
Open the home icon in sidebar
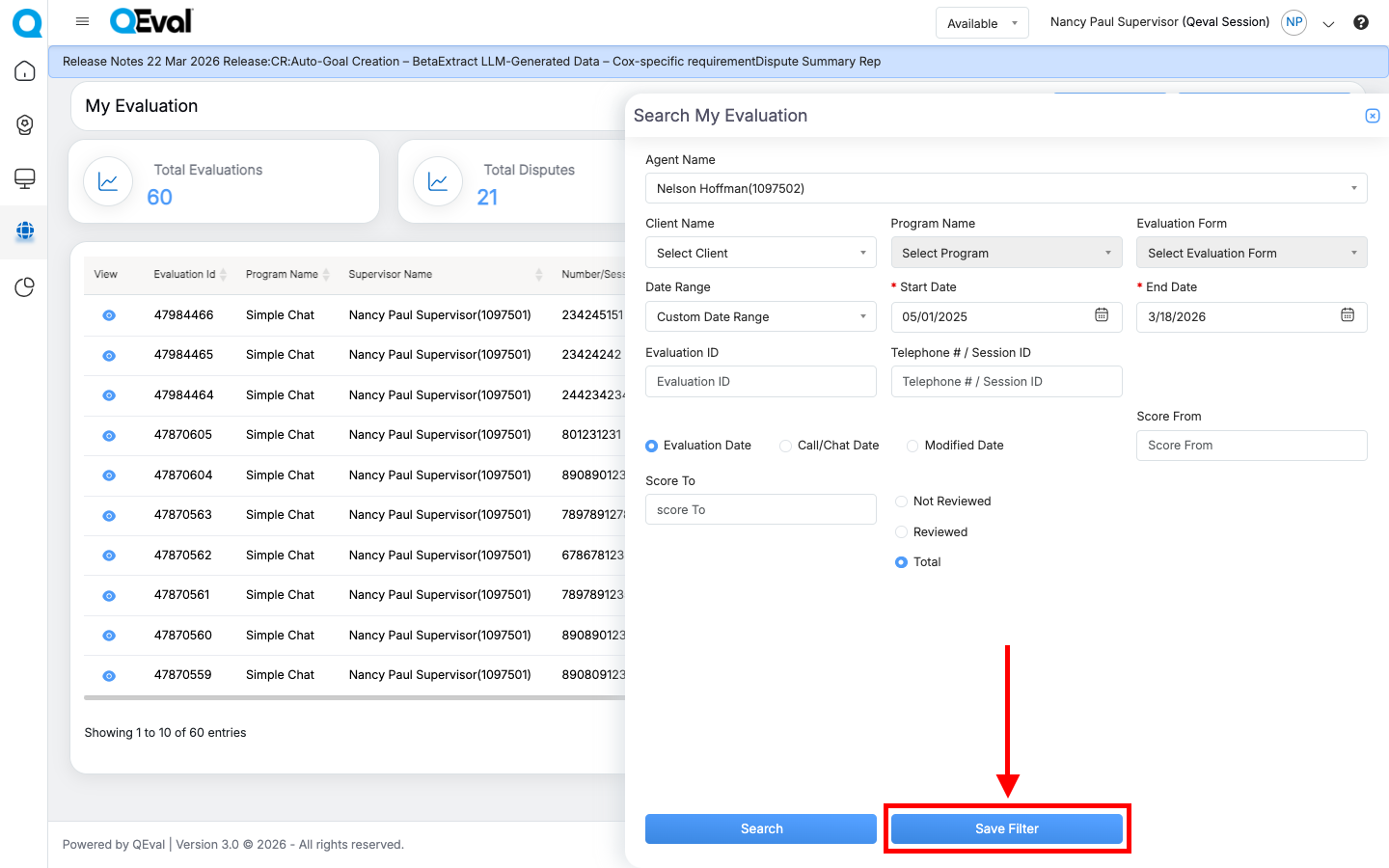click(x=25, y=71)
